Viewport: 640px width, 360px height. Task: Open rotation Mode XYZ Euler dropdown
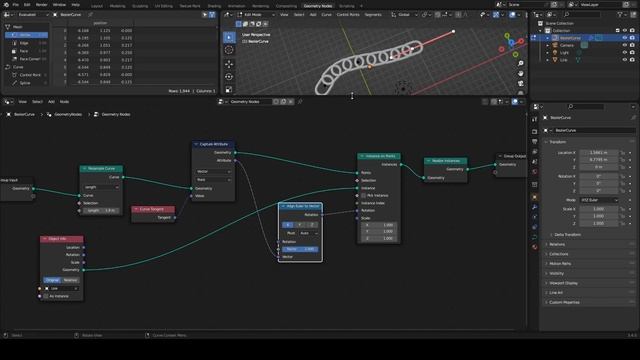click(599, 200)
